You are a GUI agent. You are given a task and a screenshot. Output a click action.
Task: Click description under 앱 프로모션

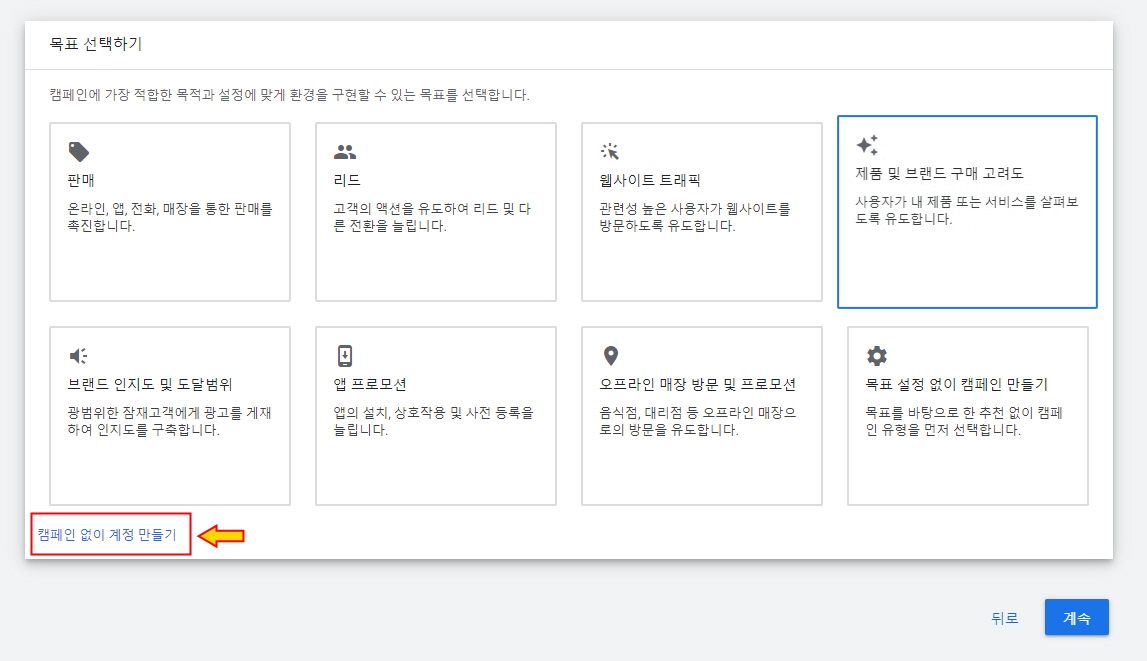[x=433, y=421]
